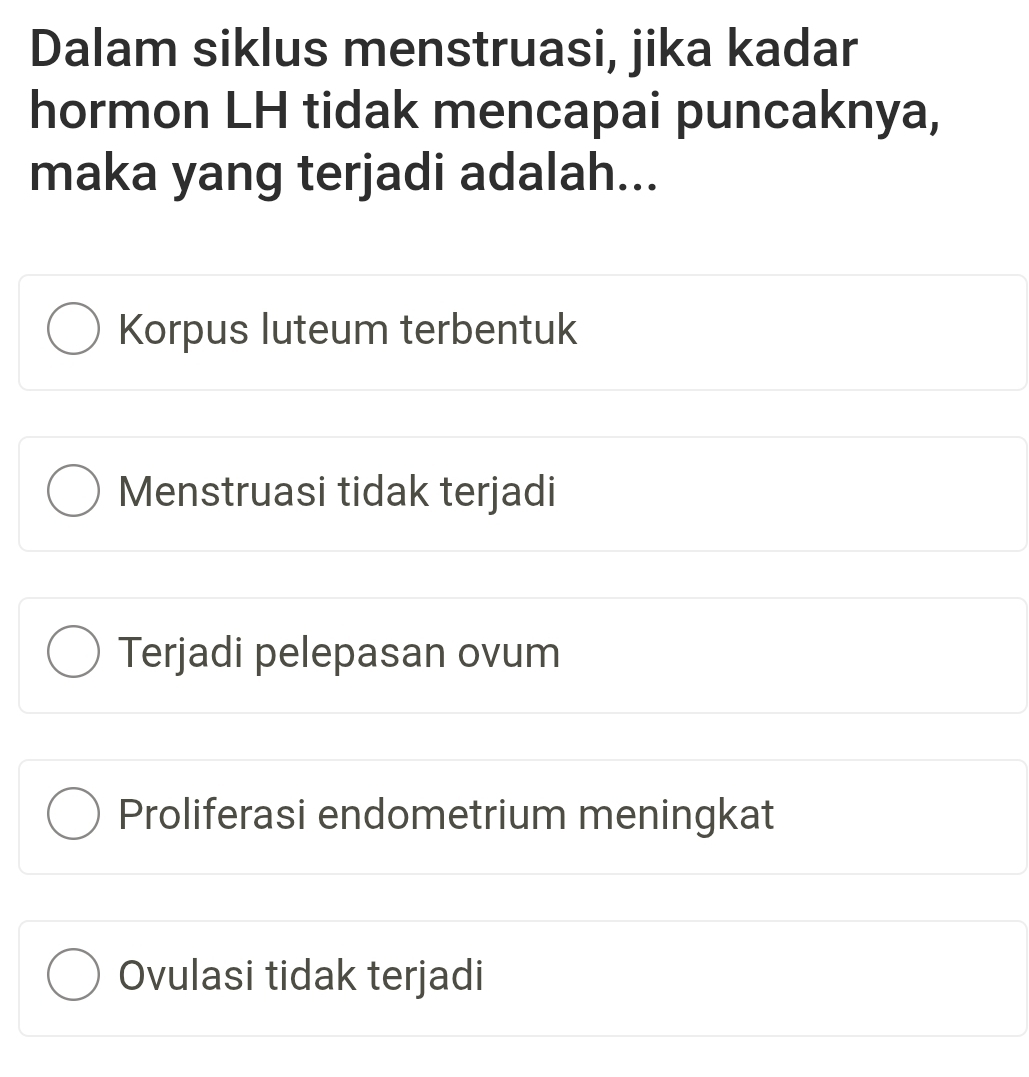Select the radio button for Korpus luteum terbentuk
The height and width of the screenshot is (1077, 1029).
tap(73, 332)
